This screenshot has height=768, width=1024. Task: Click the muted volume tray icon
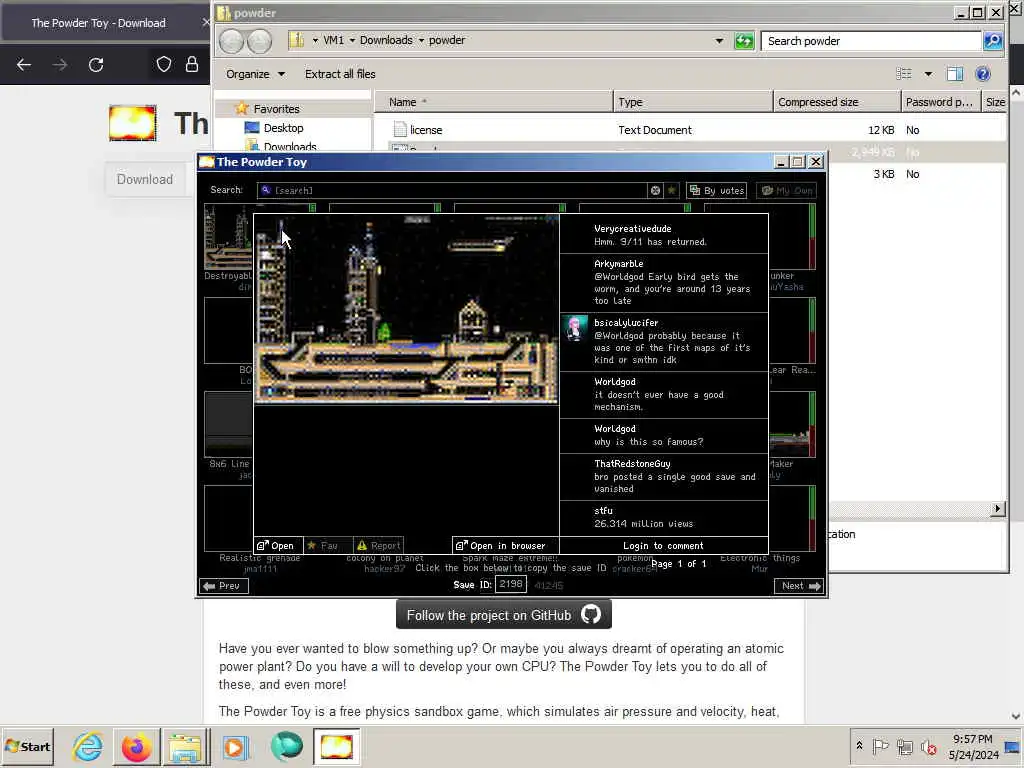click(928, 746)
